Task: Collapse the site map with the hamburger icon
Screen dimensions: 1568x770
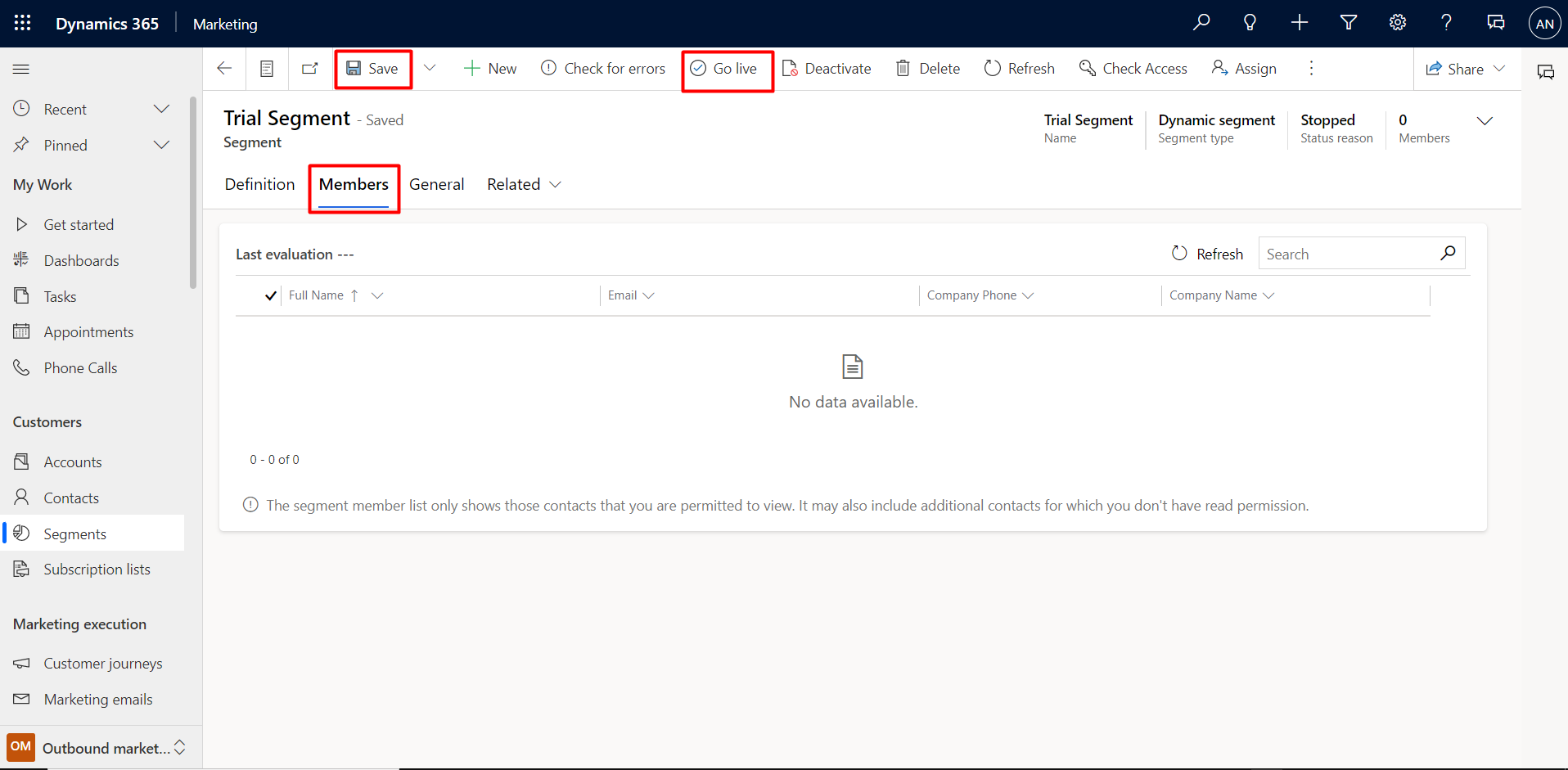Action: (21, 69)
